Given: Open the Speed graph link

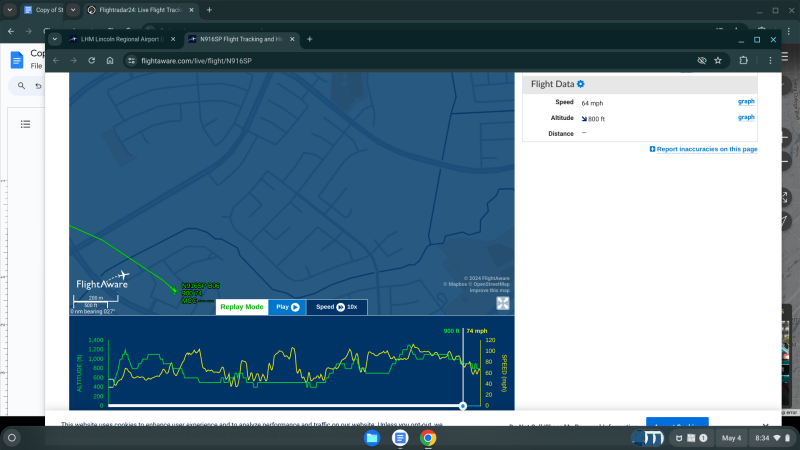Looking at the screenshot, I should pos(746,101).
